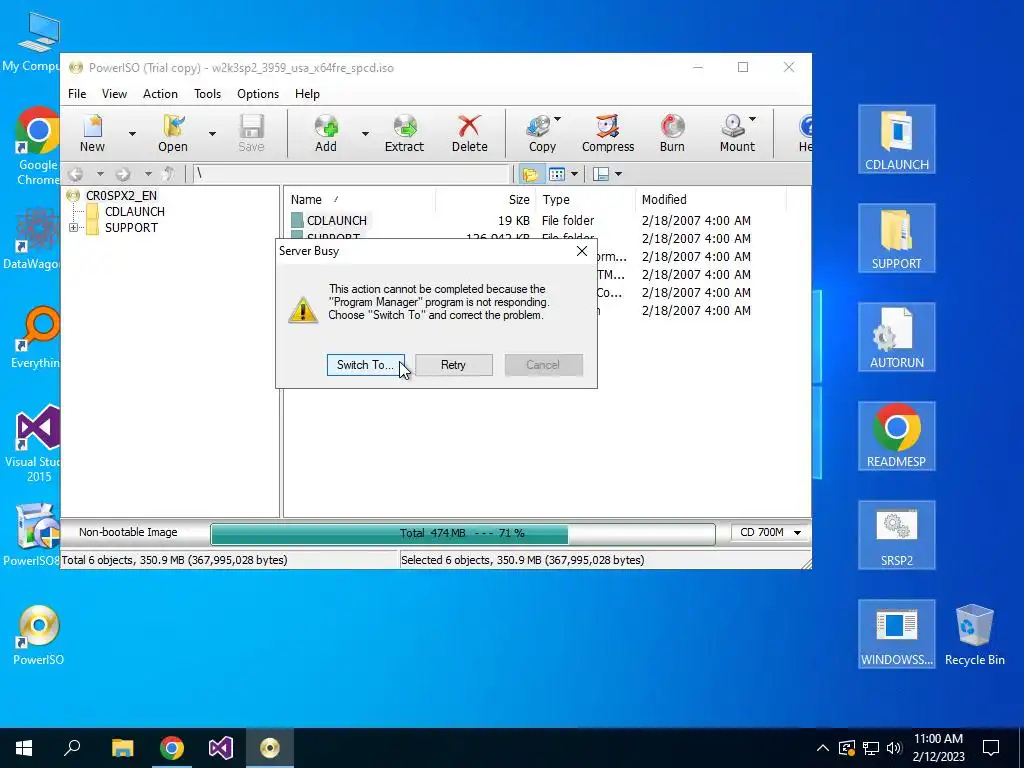Close the Server Busy dialog
The image size is (1024, 768).
tap(582, 251)
